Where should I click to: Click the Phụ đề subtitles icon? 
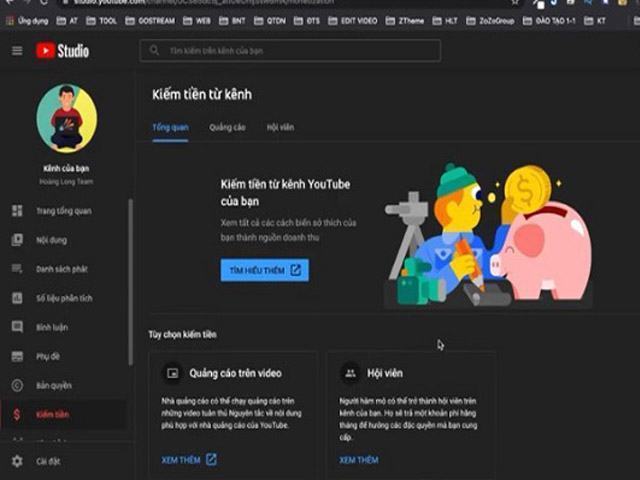click(x=17, y=356)
